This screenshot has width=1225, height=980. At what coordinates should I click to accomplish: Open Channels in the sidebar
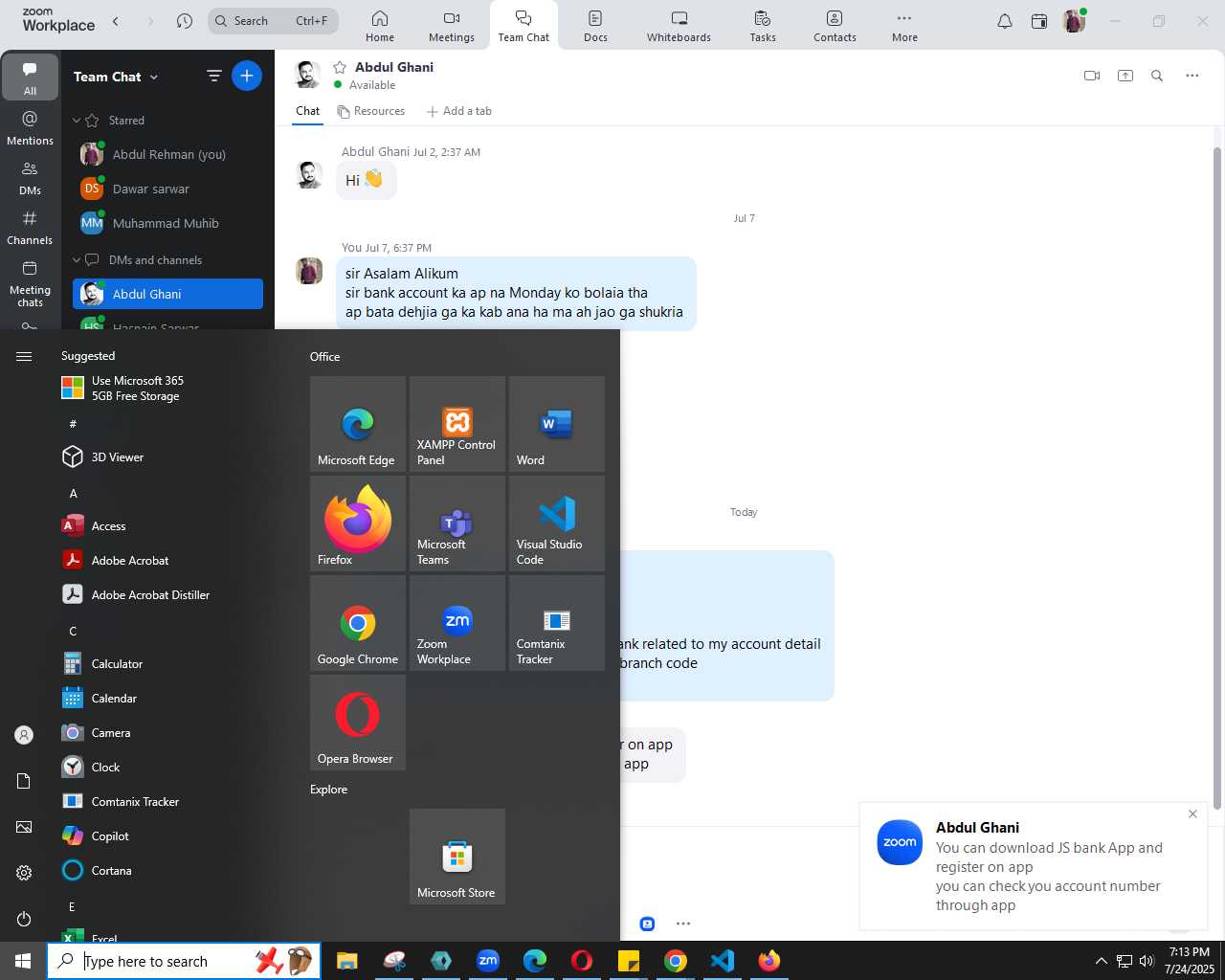[x=30, y=227]
